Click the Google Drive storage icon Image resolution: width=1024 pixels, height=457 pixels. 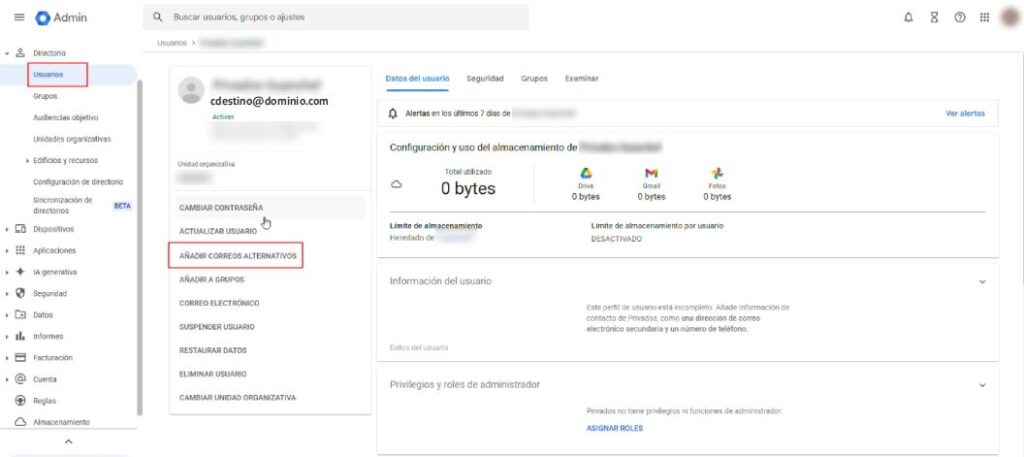[x=586, y=173]
